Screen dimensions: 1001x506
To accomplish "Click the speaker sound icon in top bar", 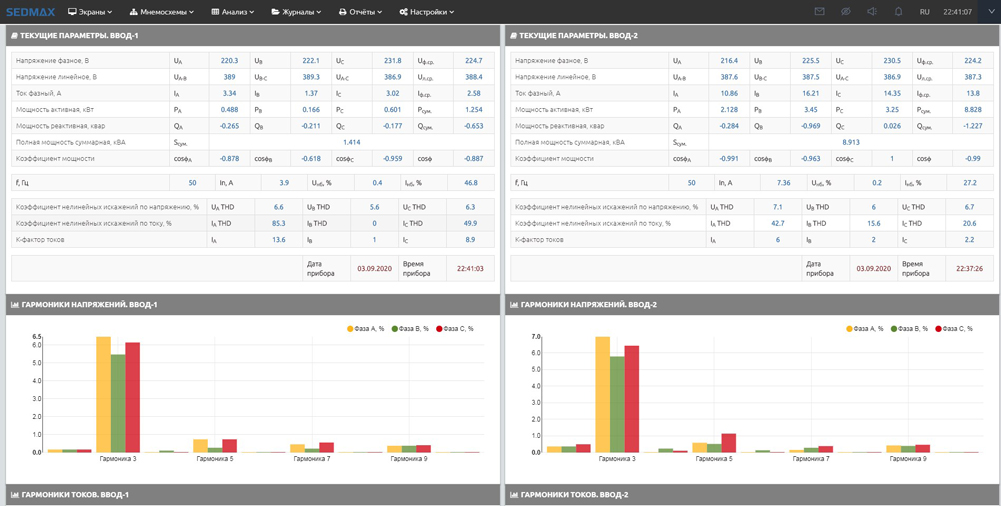I will tap(872, 12).
